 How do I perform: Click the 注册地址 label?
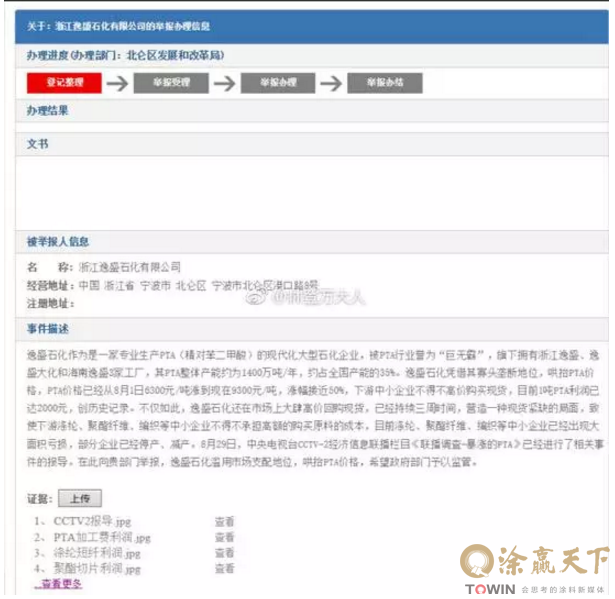[x=50, y=303]
